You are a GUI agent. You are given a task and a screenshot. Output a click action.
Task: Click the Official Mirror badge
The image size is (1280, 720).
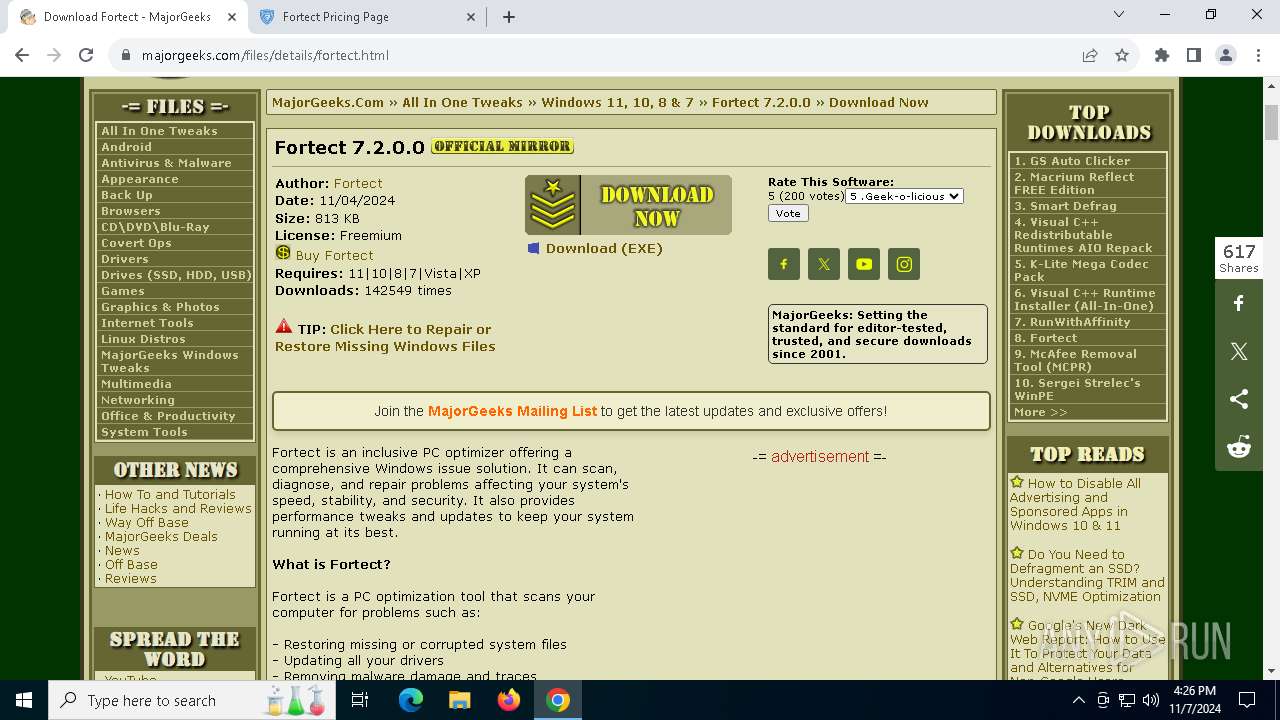502,146
